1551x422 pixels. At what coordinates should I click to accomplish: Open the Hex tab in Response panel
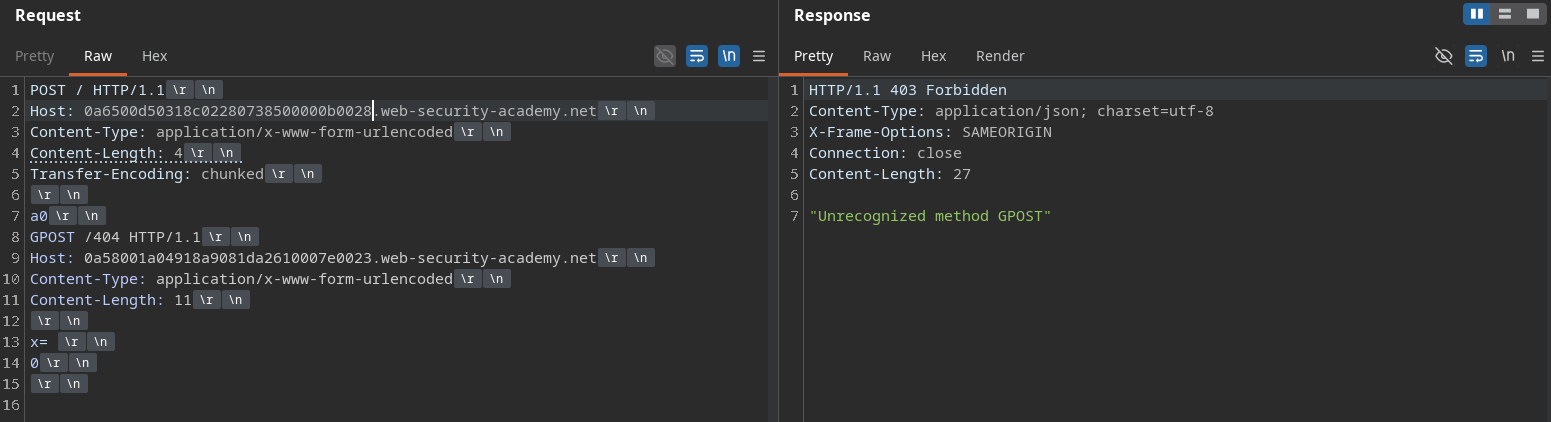[x=934, y=56]
